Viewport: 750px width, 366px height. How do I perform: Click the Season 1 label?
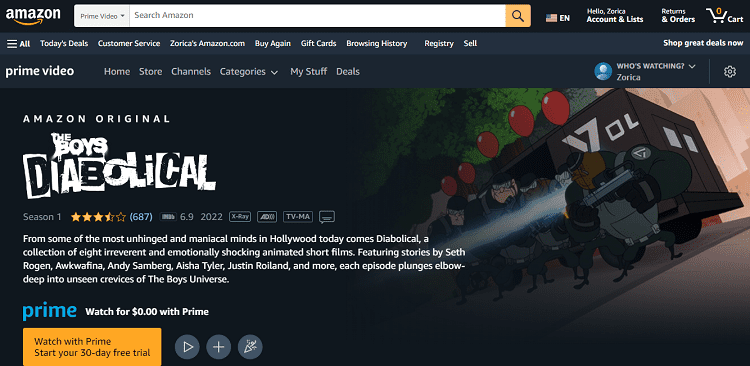tap(42, 217)
